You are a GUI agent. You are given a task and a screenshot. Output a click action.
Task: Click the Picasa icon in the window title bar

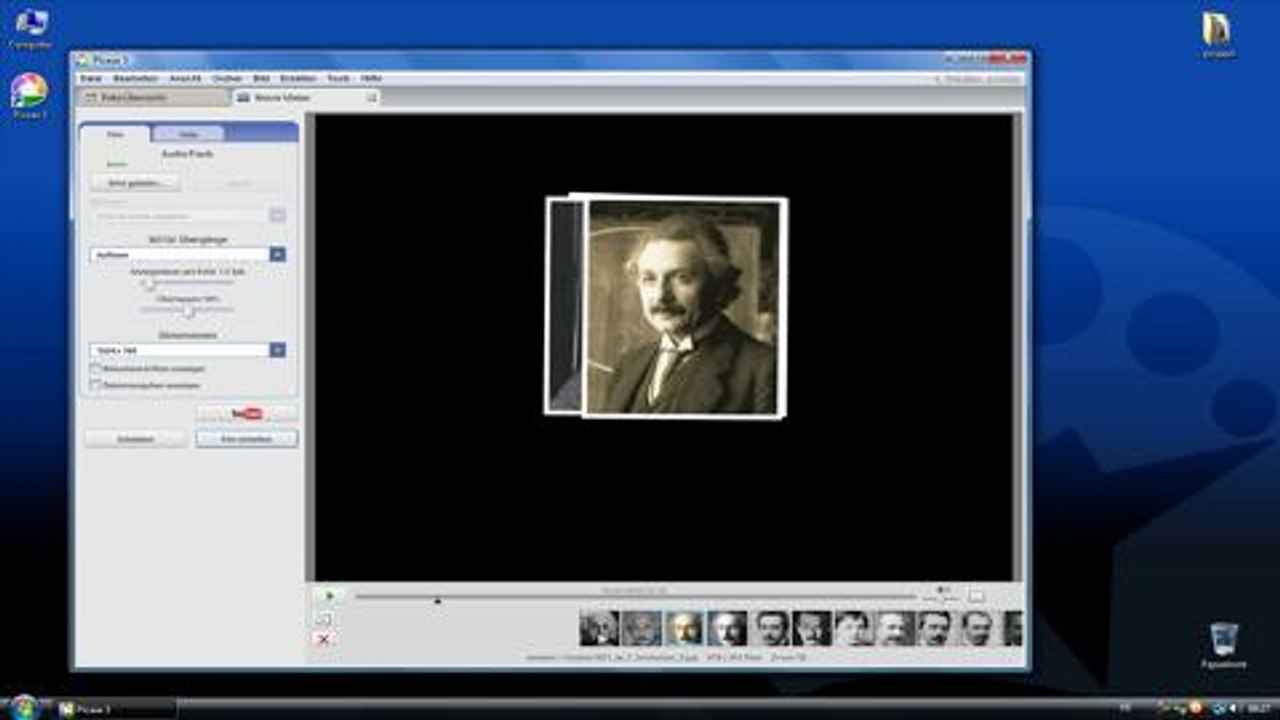click(x=83, y=61)
